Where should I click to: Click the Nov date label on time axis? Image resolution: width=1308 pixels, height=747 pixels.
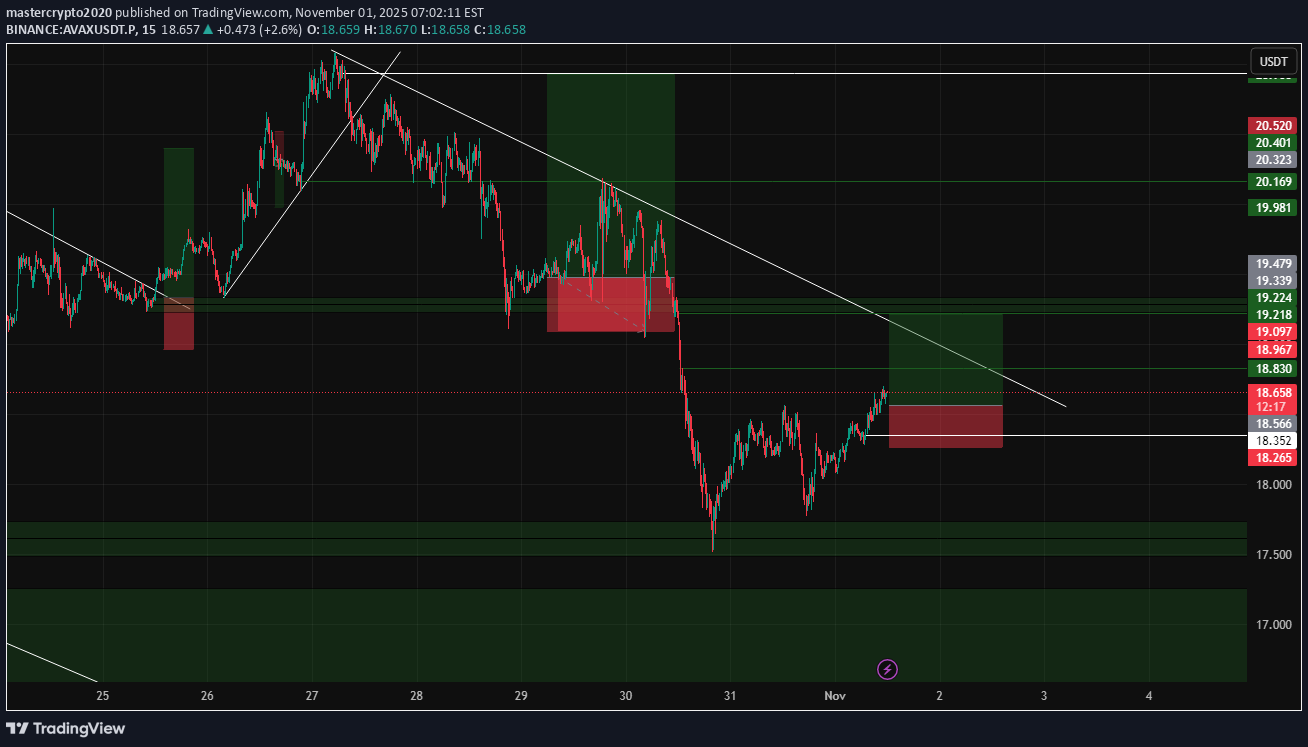pyautogui.click(x=834, y=695)
